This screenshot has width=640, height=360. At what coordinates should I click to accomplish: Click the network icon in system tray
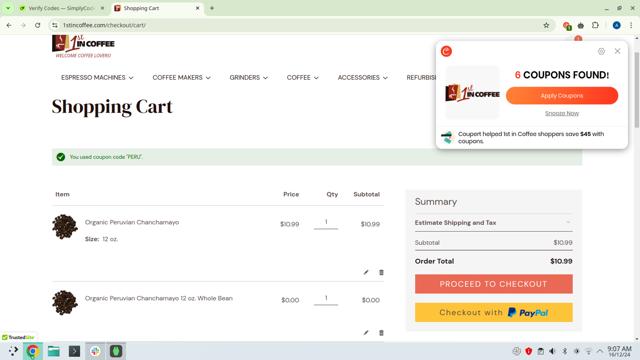coord(588,351)
